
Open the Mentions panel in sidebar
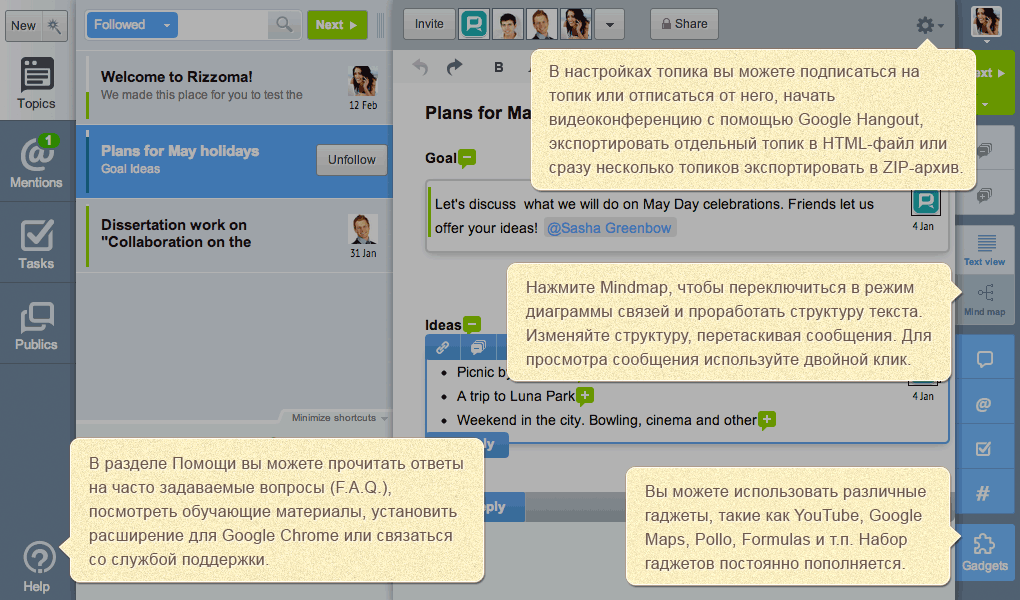(37, 162)
